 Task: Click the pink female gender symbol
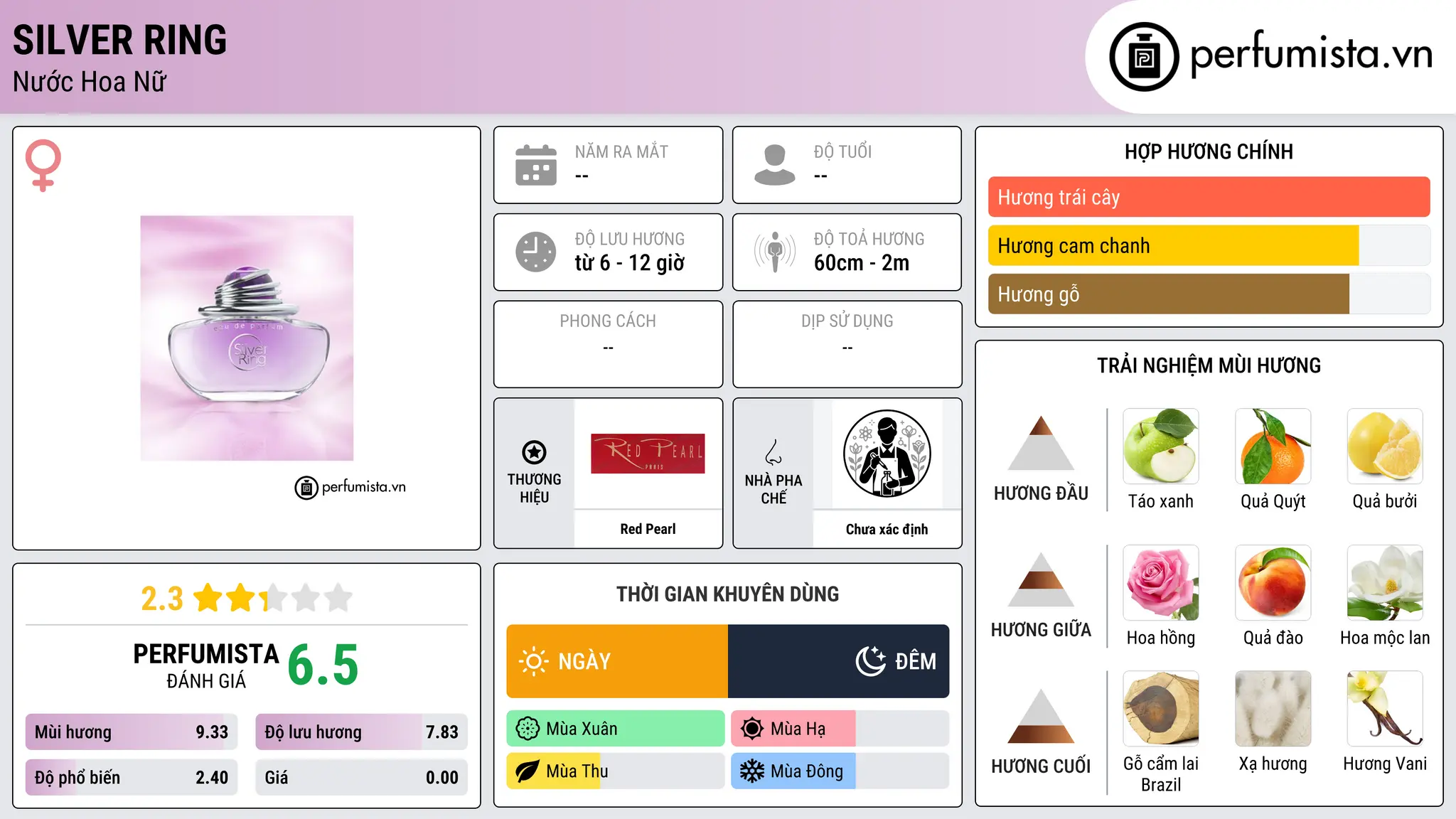(43, 166)
